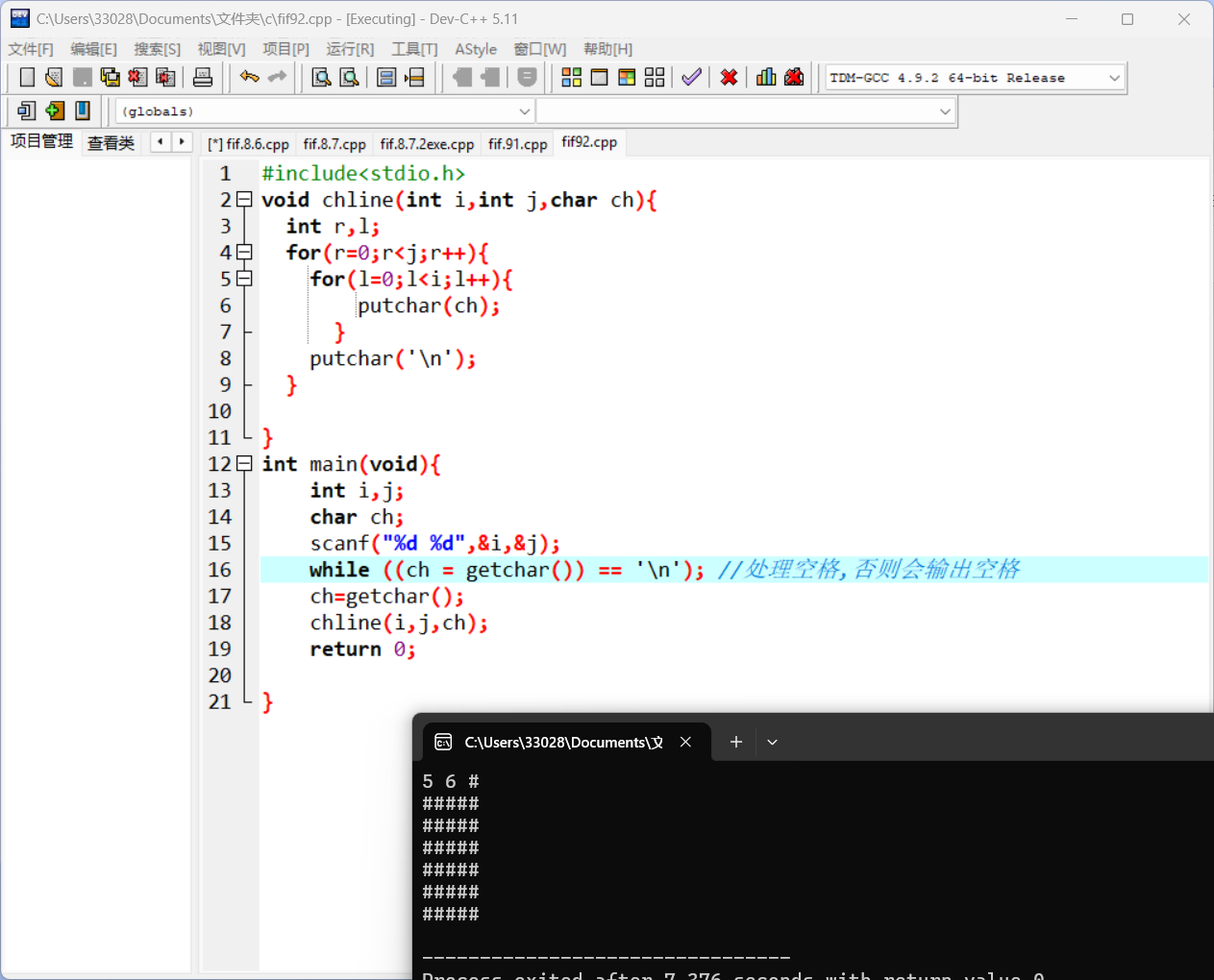Start debugging with the checkmark icon
Viewport: 1214px width, 980px height.
point(691,78)
